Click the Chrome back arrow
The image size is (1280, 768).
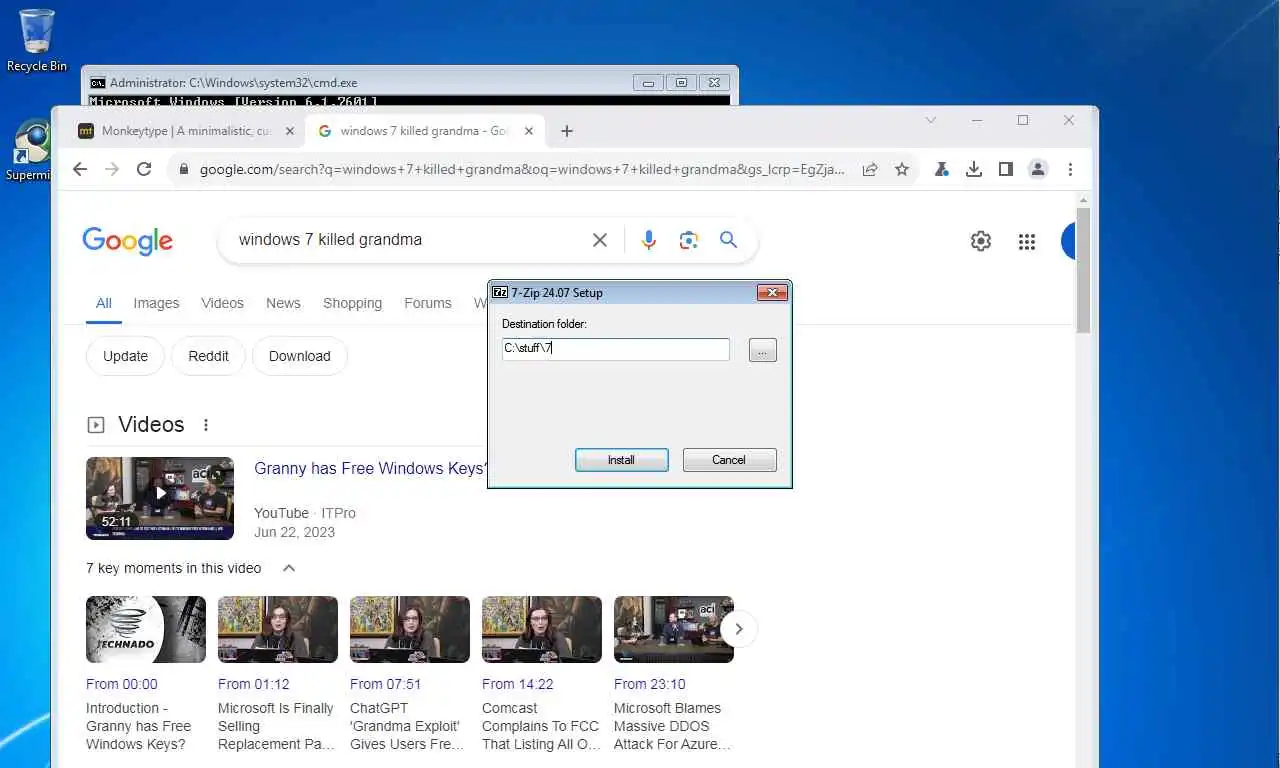(80, 169)
